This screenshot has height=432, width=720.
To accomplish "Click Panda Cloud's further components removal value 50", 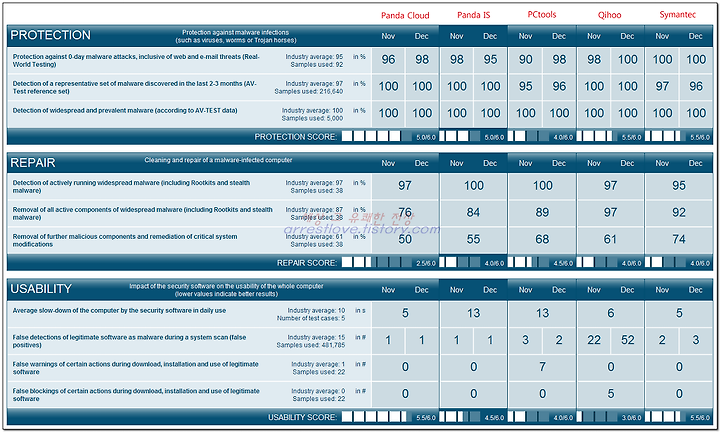I will [405, 239].
